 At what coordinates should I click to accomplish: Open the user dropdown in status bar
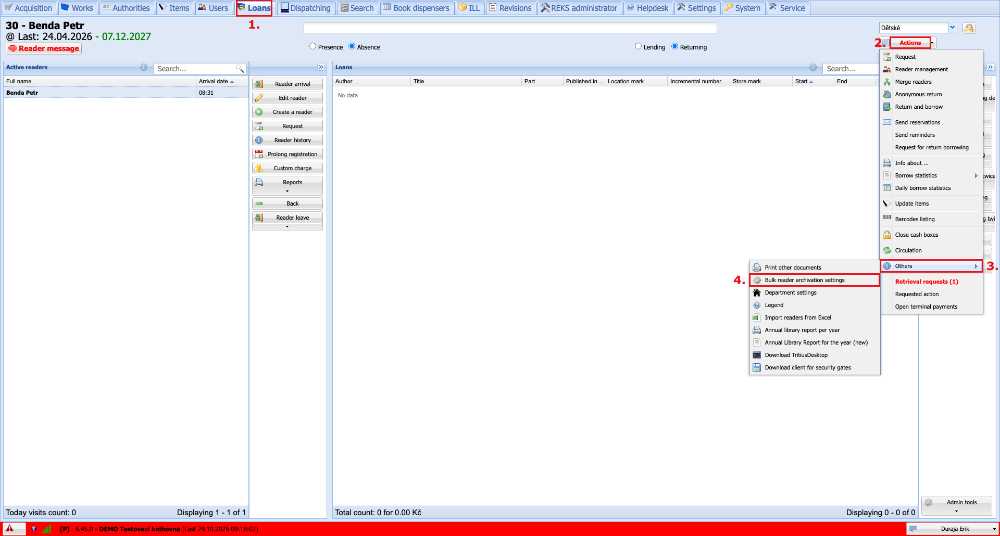[x=951, y=529]
